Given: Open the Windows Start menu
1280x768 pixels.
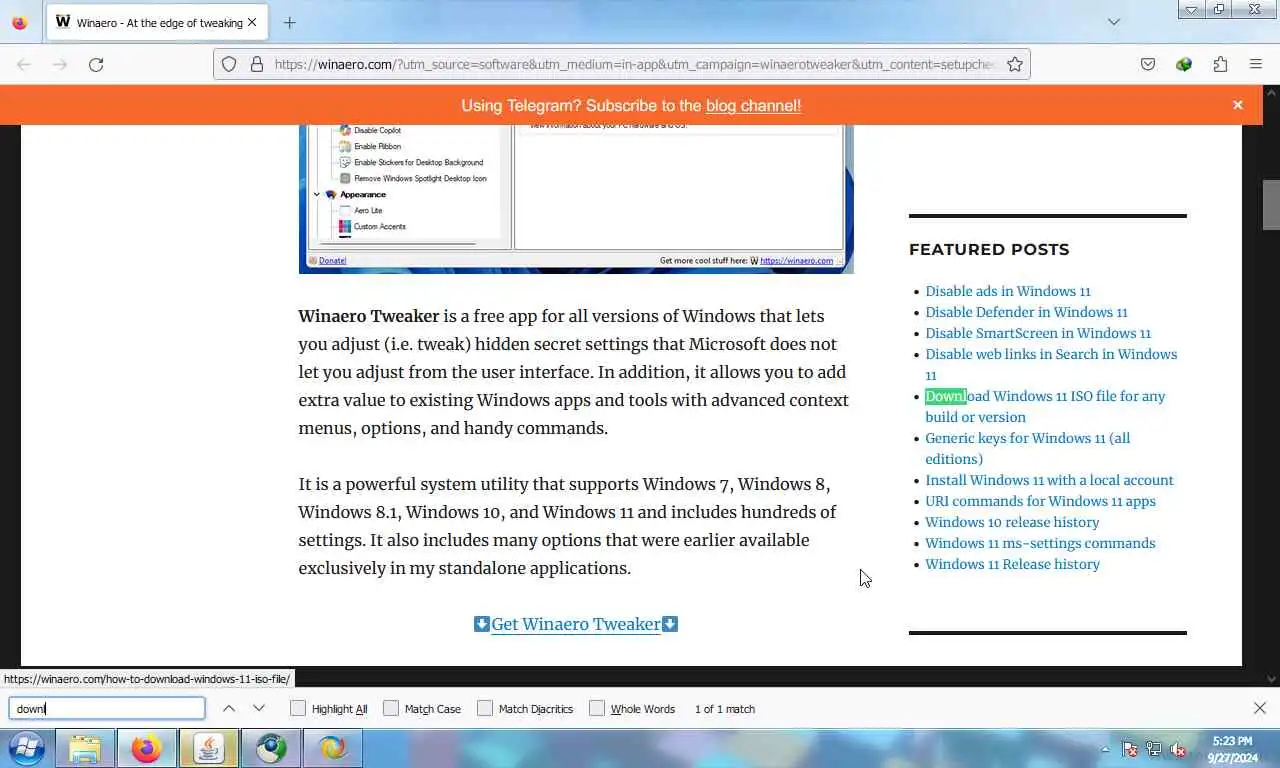Looking at the screenshot, I should (x=27, y=748).
